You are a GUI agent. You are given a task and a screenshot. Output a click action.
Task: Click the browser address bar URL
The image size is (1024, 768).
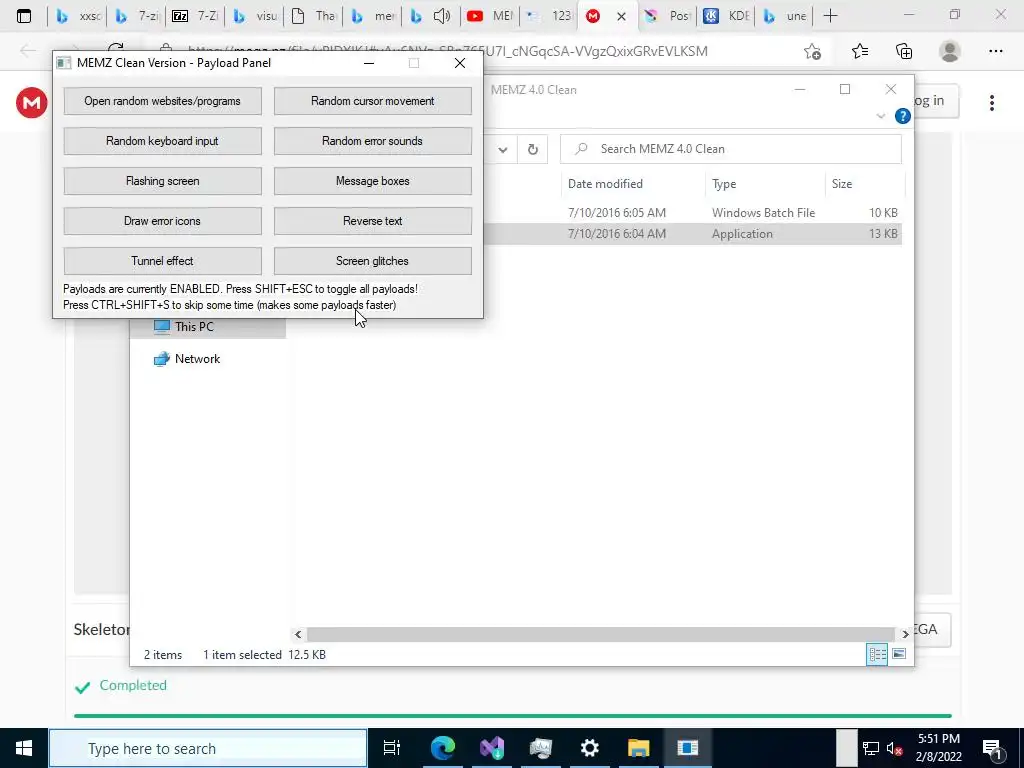448,51
